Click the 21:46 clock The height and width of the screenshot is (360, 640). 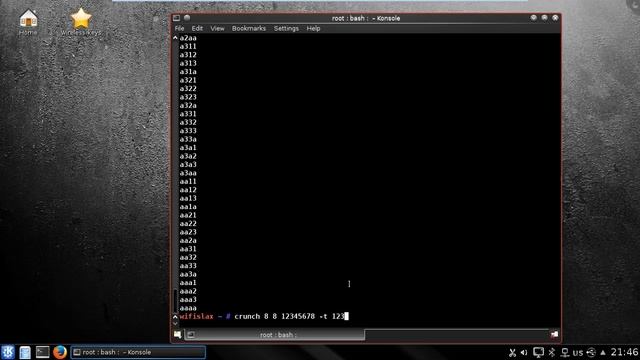[x=624, y=352]
